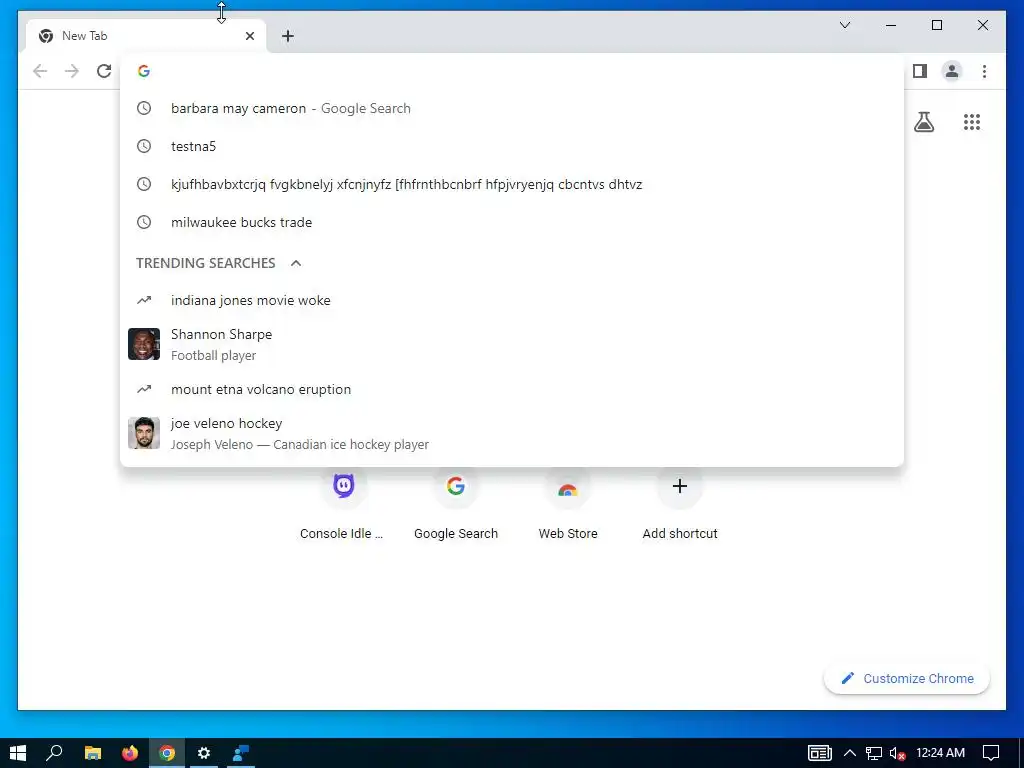The image size is (1024, 768).
Task: Select the New Tab tab
Action: click(x=146, y=36)
